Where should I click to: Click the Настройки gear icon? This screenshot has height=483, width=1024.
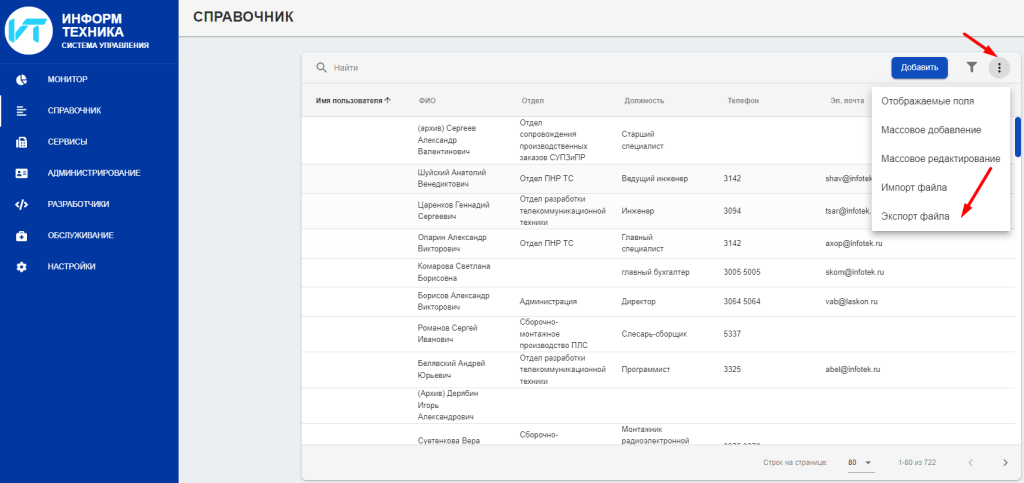[x=22, y=267]
